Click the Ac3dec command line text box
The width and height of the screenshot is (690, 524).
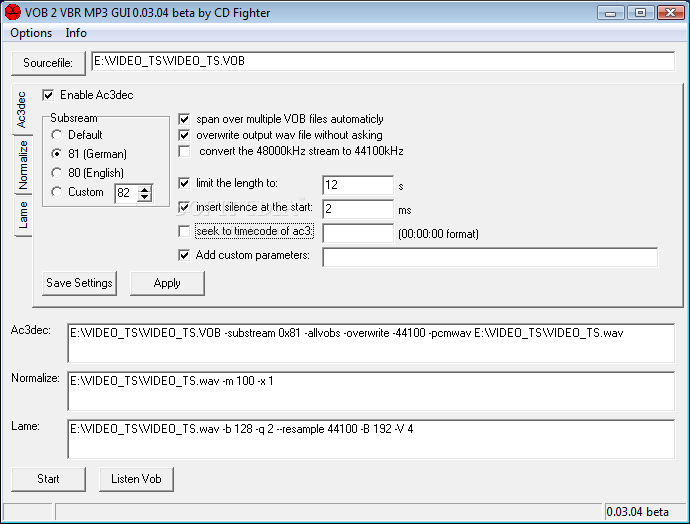pyautogui.click(x=371, y=343)
